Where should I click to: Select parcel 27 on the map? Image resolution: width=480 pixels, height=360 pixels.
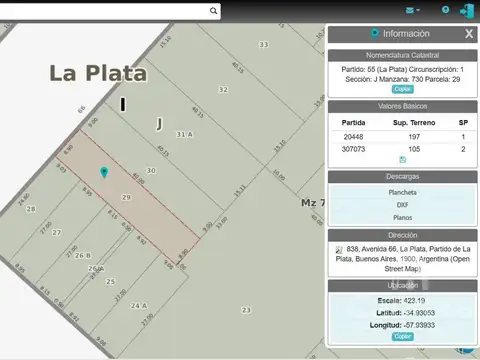[57, 232]
